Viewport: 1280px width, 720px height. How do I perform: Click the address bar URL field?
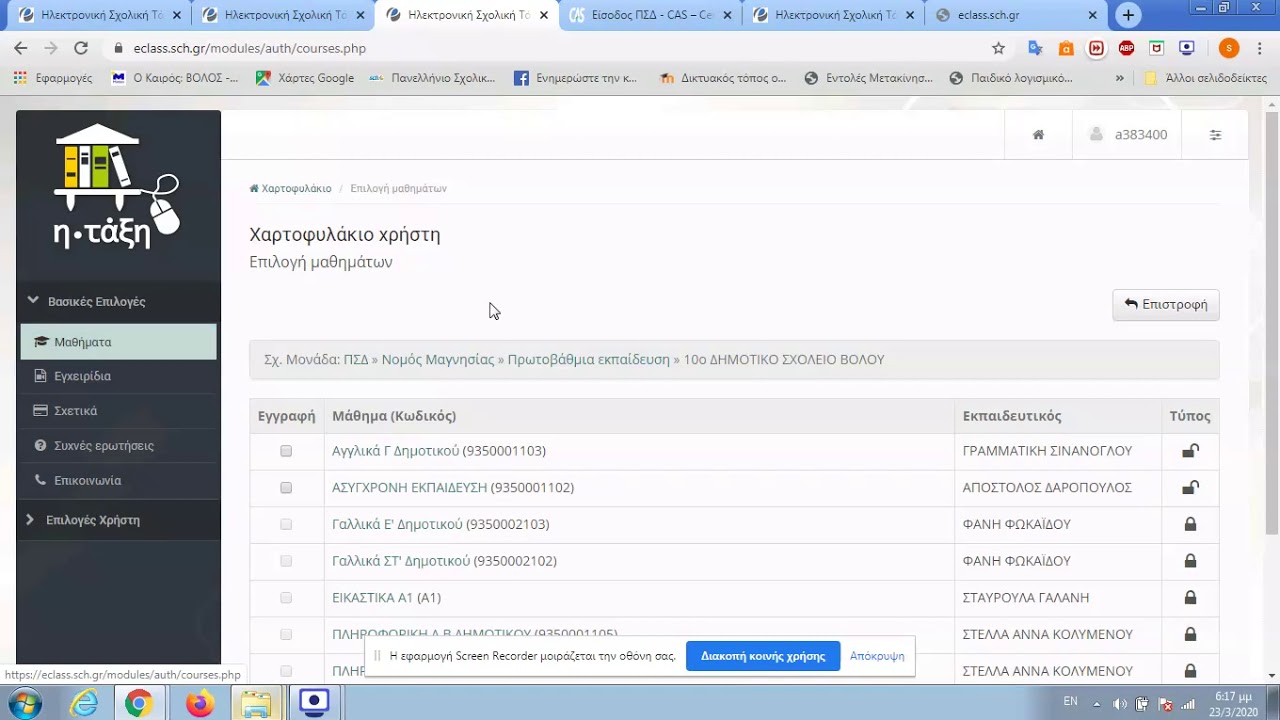tap(550, 48)
